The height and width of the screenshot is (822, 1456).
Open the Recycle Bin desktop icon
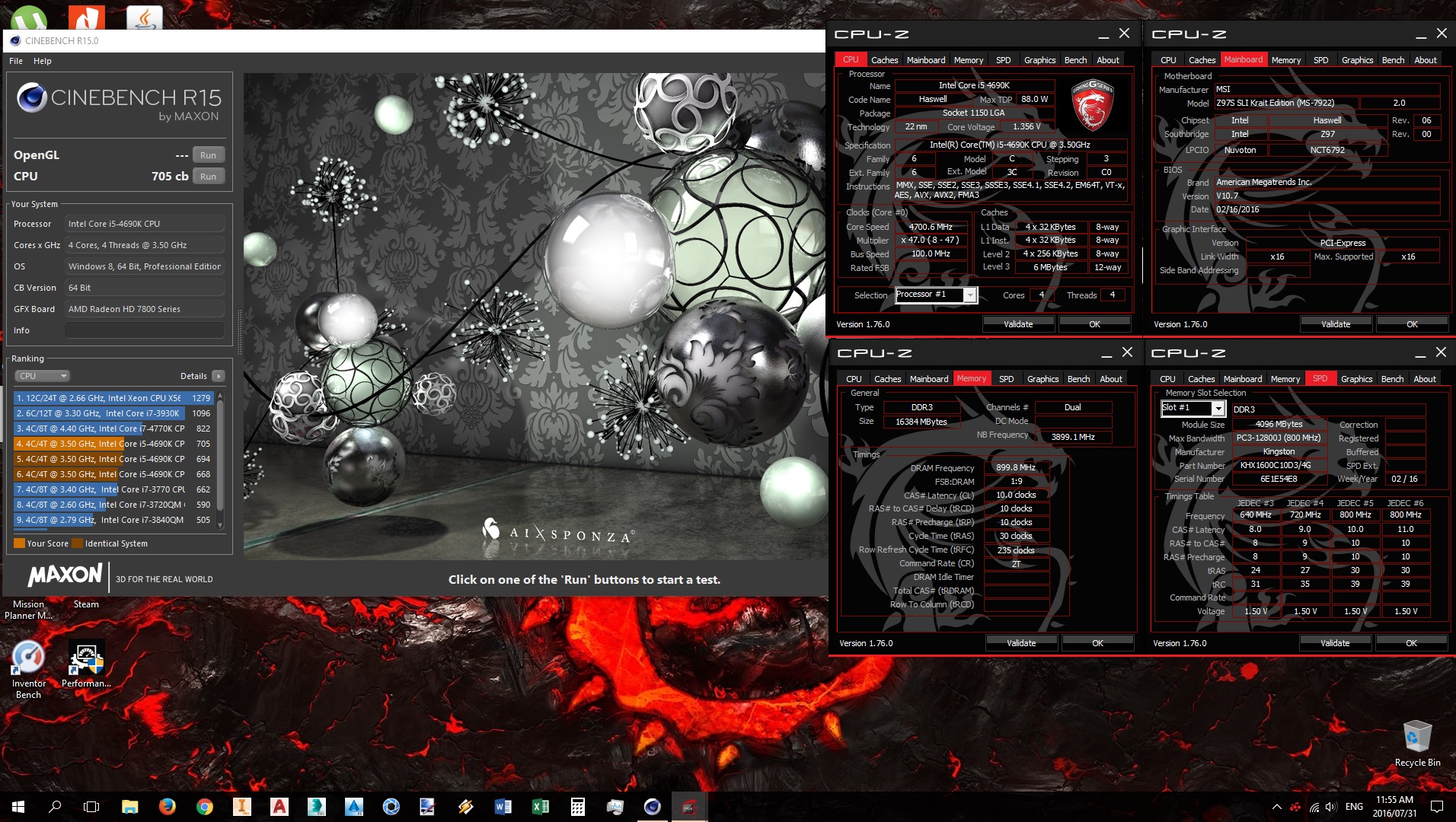pos(1417,744)
